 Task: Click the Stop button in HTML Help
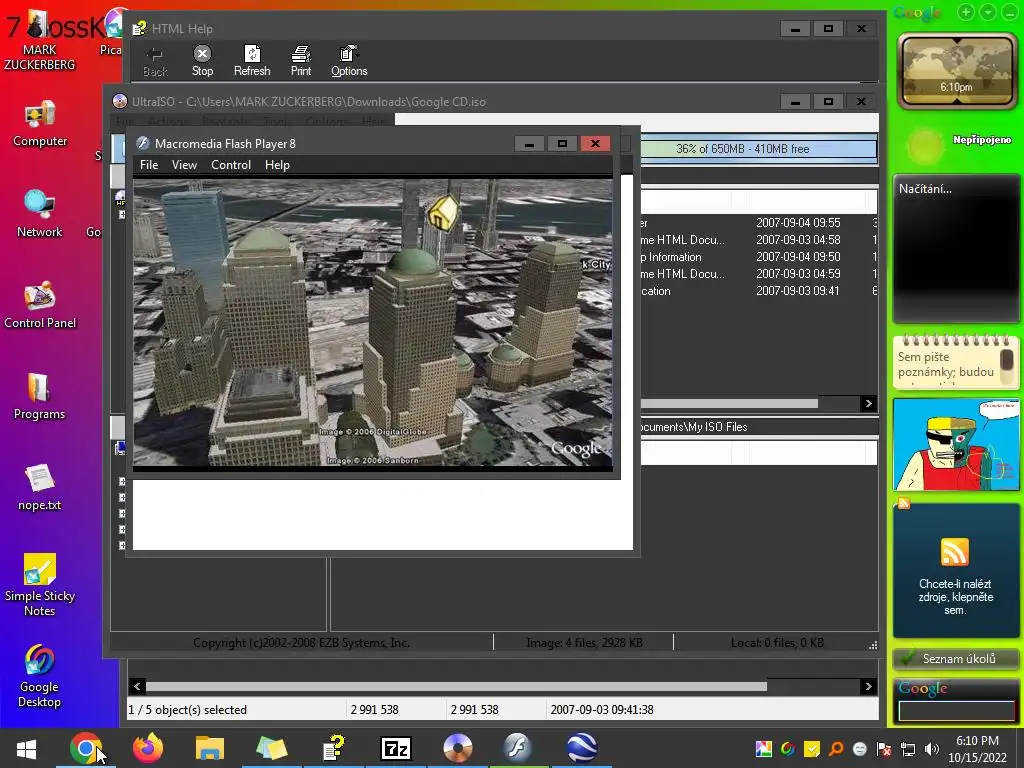(202, 61)
